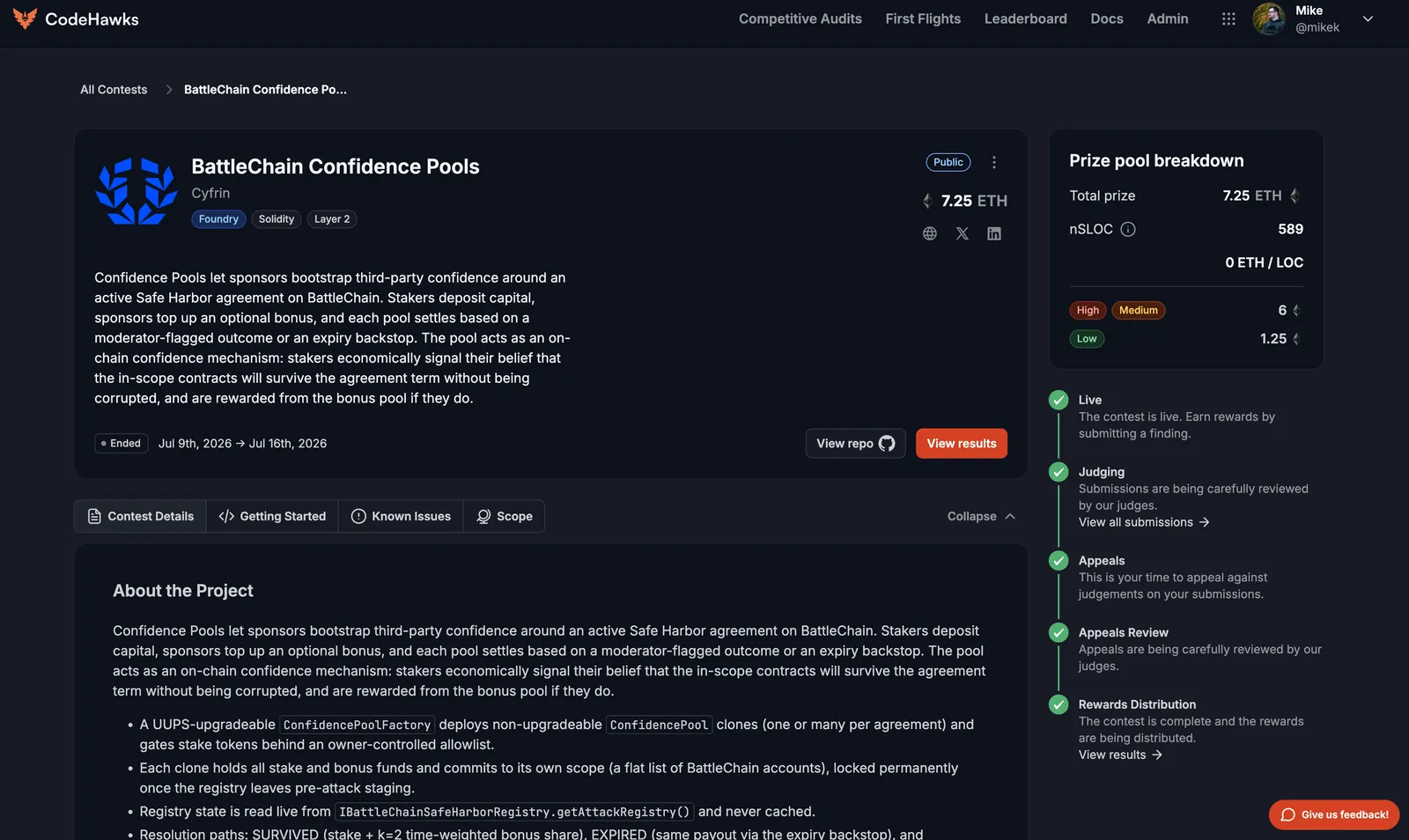
Task: Open View all submissions link
Action: coord(1144,522)
